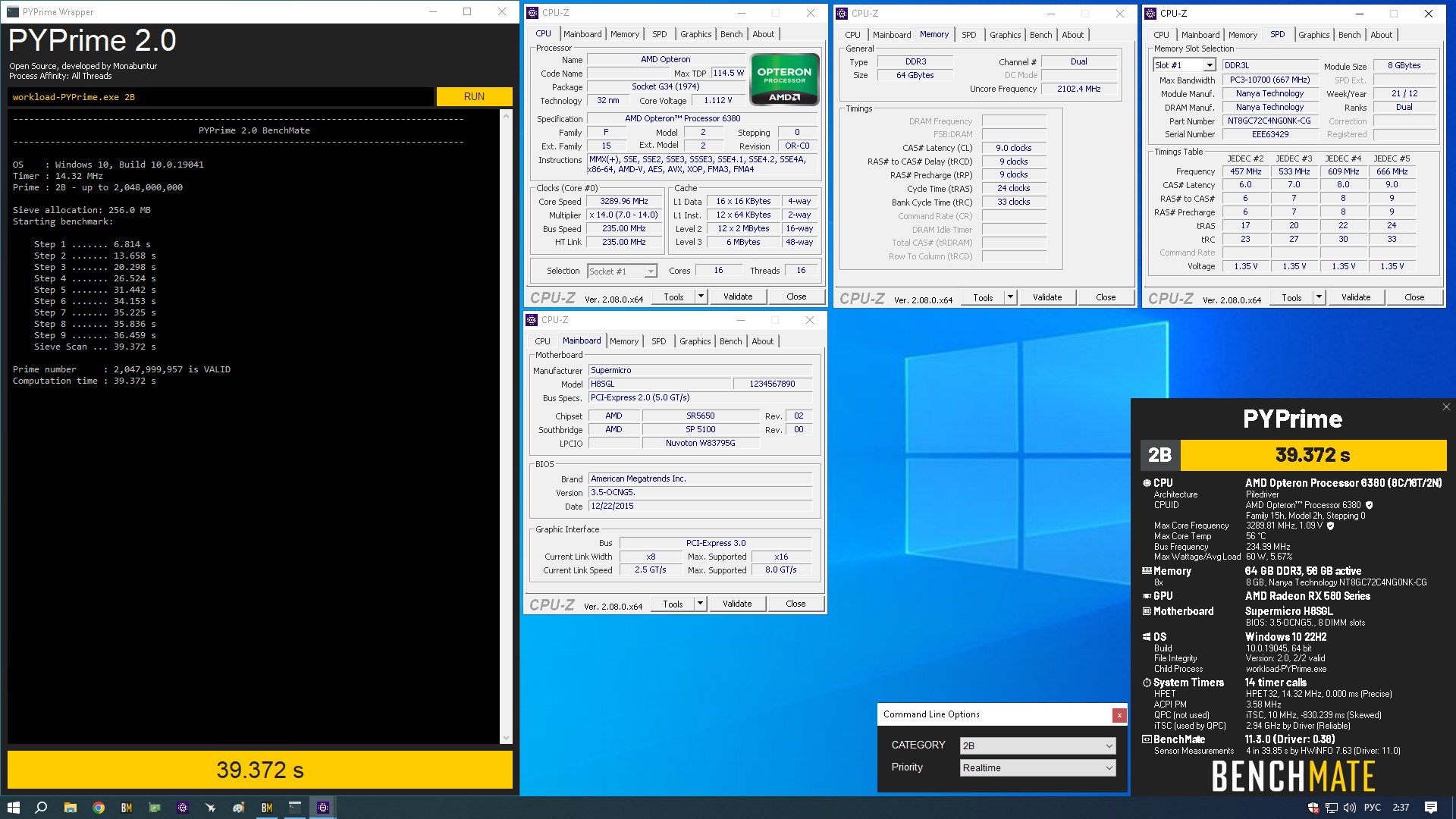The height and width of the screenshot is (819, 1456).
Task: Select the Memory tab in the CPU-Z SPD window
Action: point(1243,35)
